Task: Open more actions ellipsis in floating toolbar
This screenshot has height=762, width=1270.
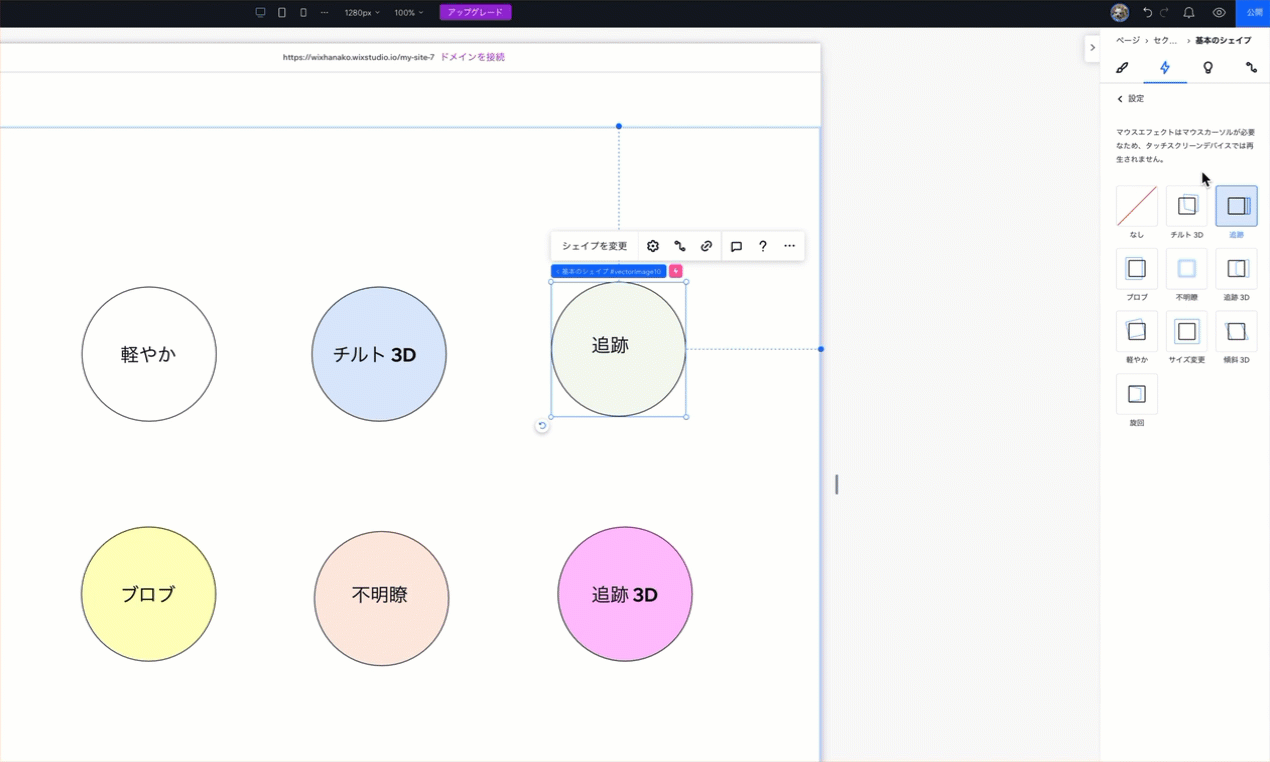Action: 789,246
